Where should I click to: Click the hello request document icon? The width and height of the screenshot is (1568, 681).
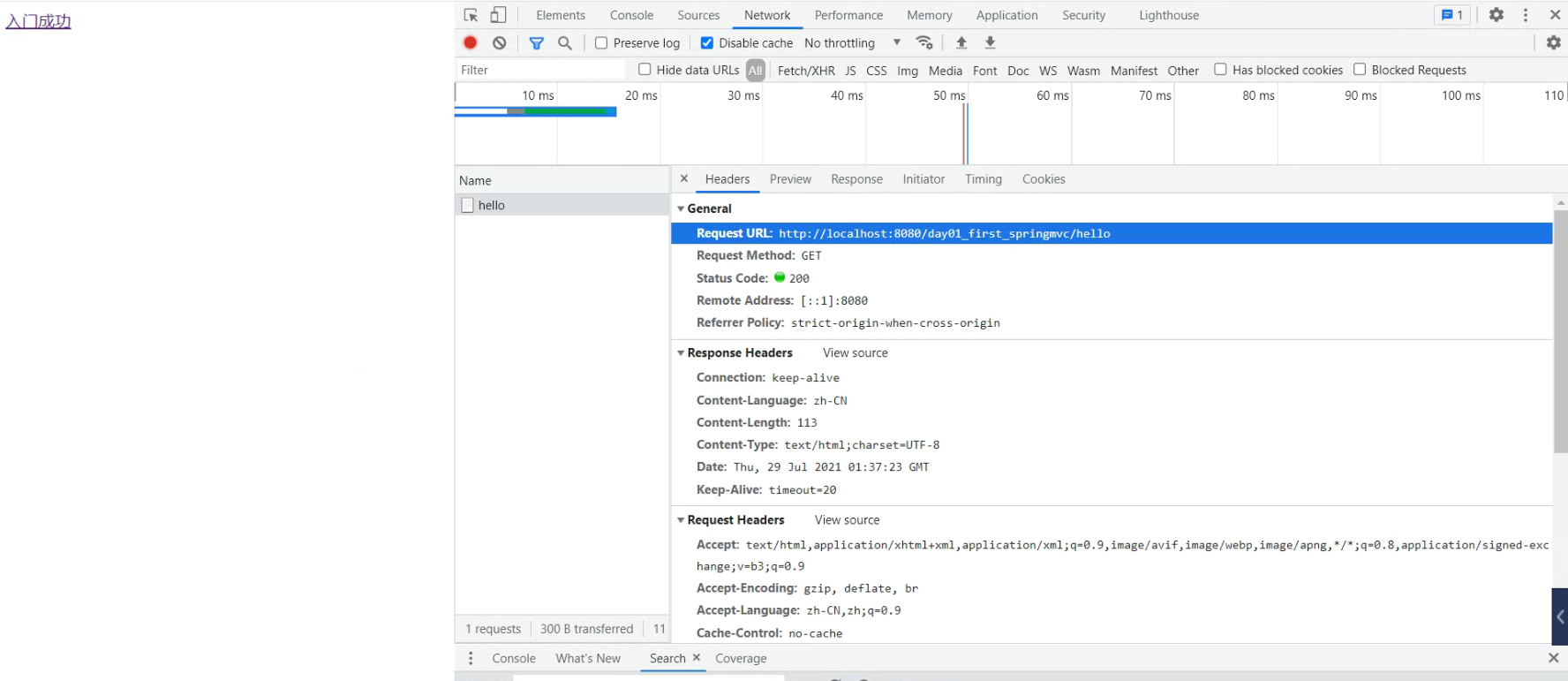pyautogui.click(x=468, y=205)
